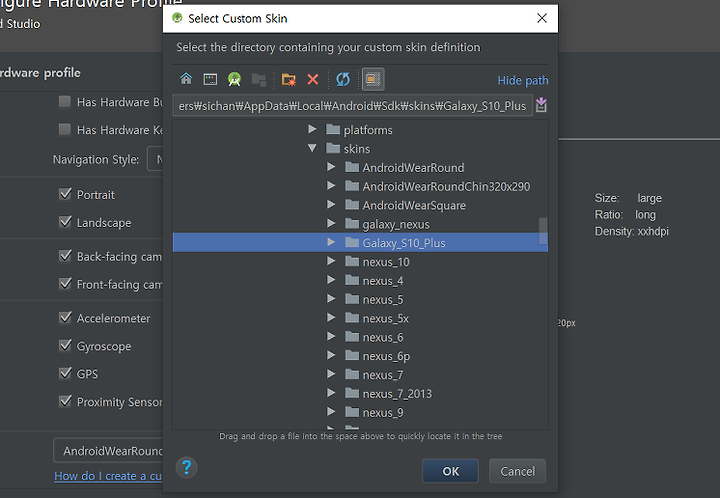The image size is (720, 498).
Task: Disable Back-facing camera checkbox
Action: click(65, 256)
